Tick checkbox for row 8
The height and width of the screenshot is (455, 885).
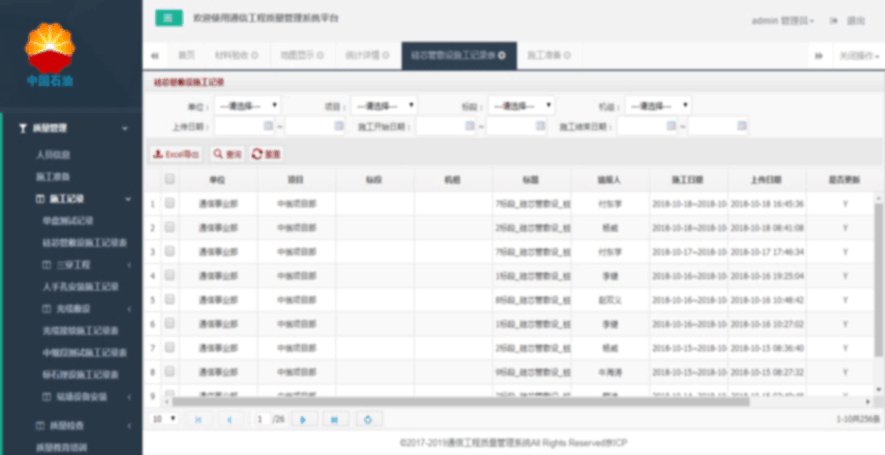[169, 372]
